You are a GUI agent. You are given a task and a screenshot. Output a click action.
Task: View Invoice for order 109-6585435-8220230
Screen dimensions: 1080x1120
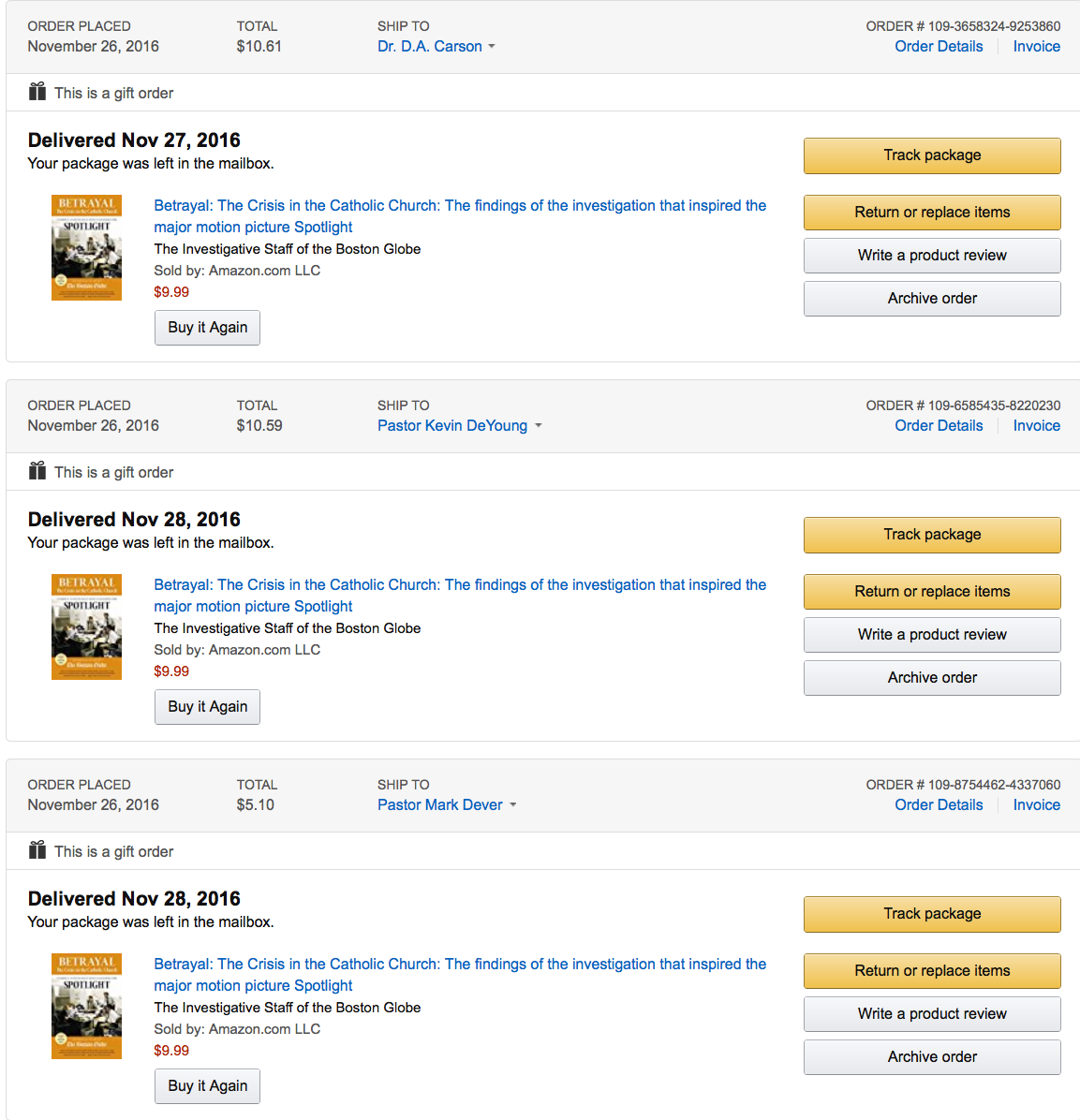point(1036,426)
